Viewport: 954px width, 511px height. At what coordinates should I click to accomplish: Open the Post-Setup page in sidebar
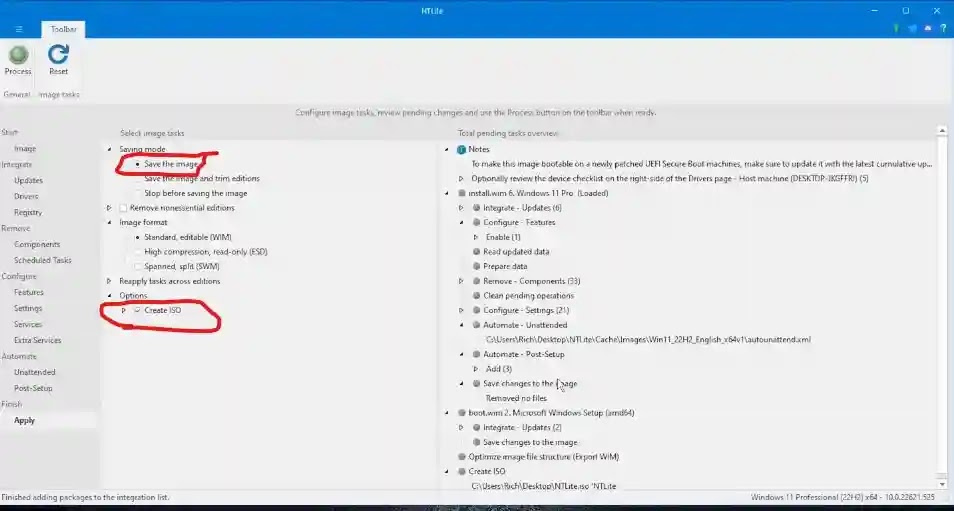[x=33, y=388]
